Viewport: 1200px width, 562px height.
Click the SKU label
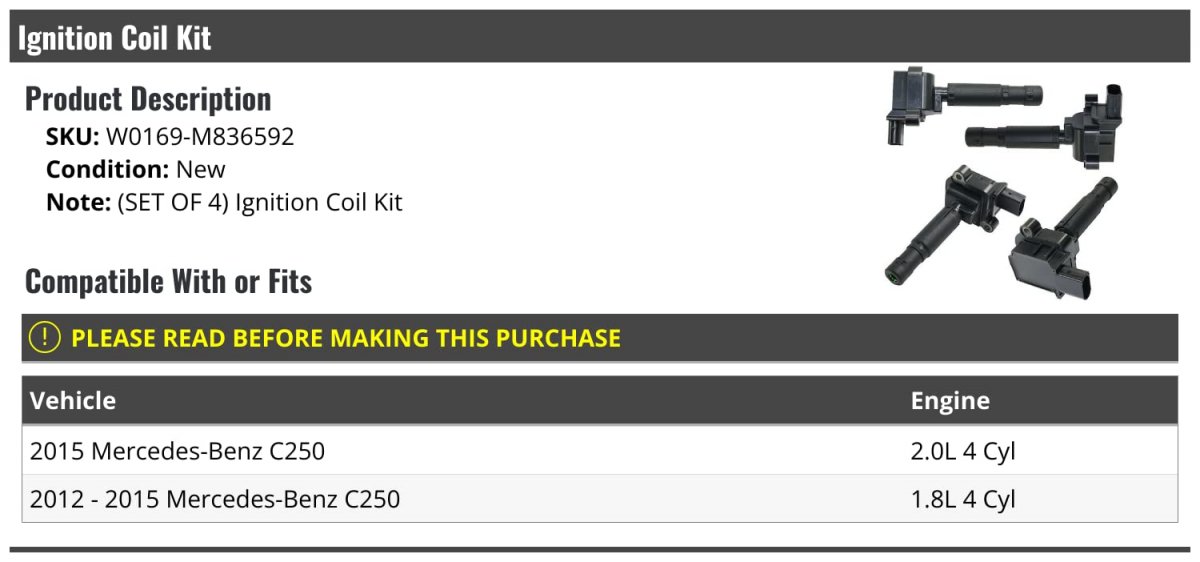pyautogui.click(x=72, y=137)
